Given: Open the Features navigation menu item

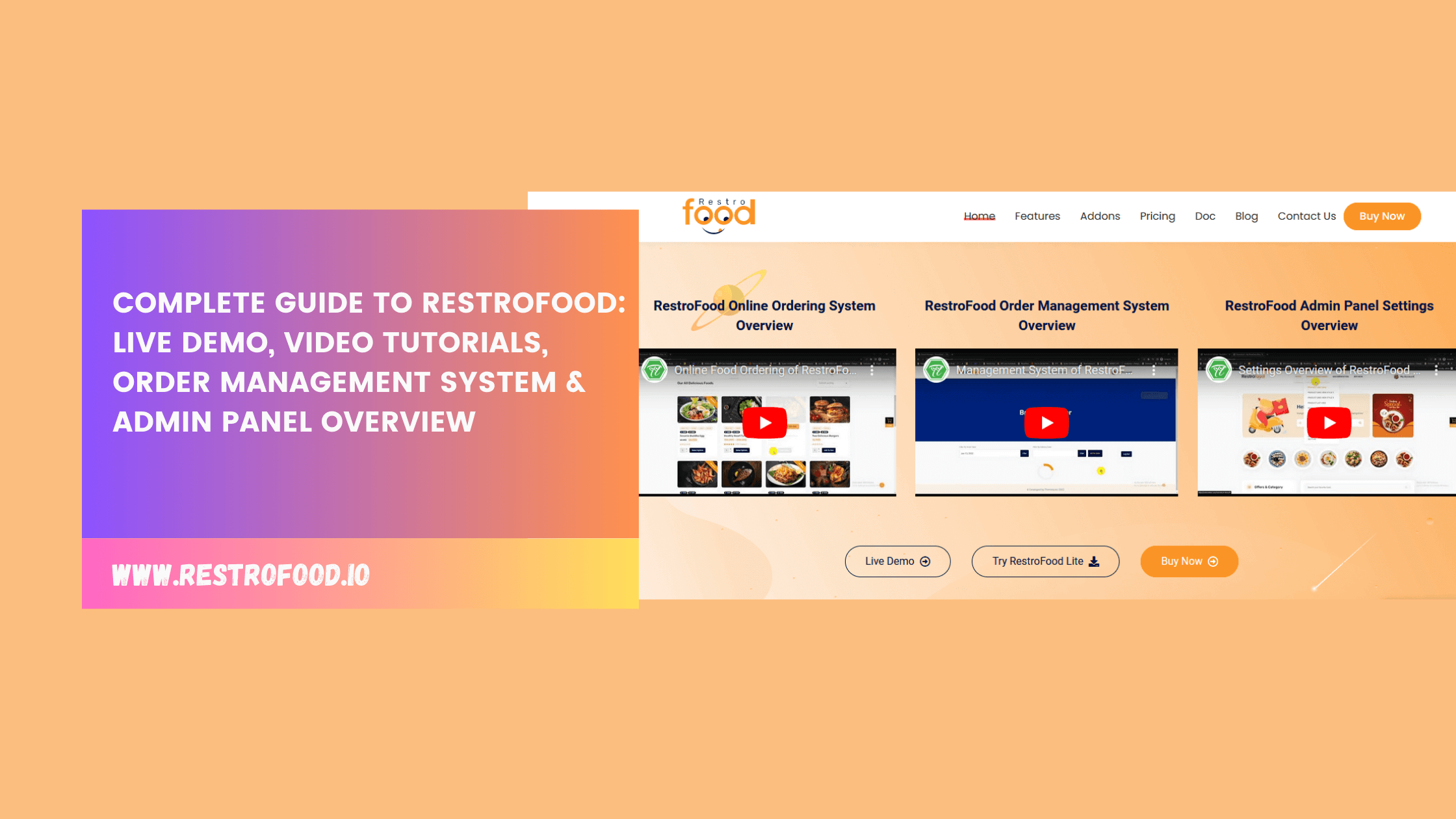Looking at the screenshot, I should pos(1037,216).
